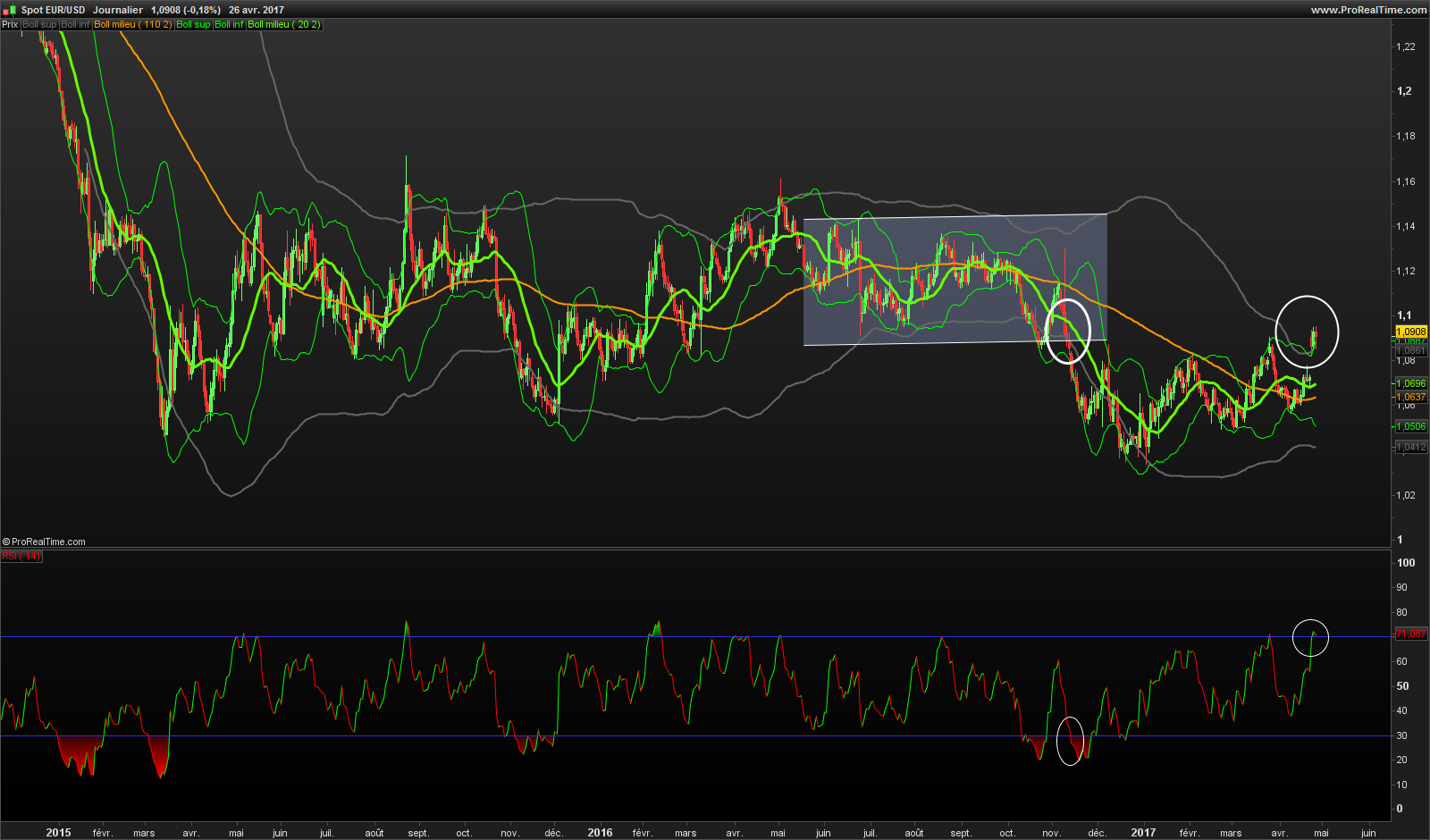Click the red 71,087 RSI value tag

coord(1411,634)
